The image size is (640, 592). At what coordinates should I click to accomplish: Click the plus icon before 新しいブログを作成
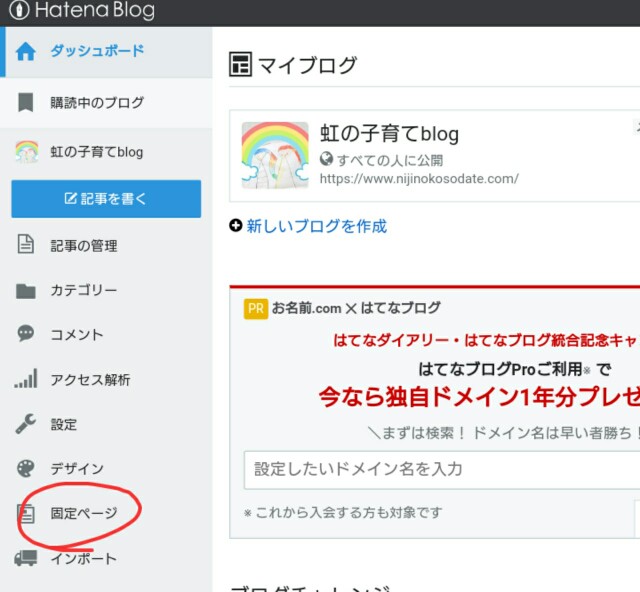[x=236, y=225]
